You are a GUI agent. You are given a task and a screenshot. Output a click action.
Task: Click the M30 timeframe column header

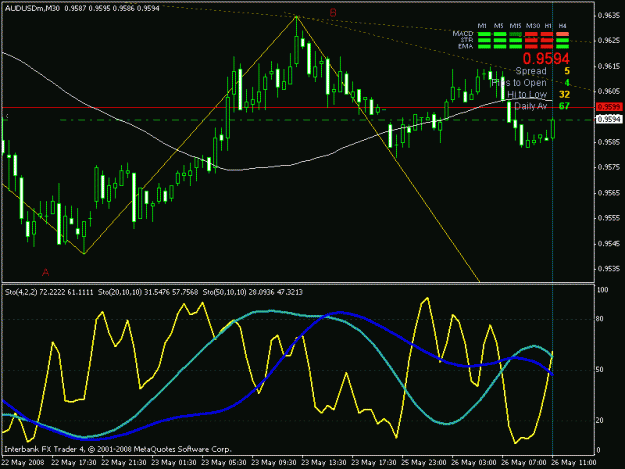click(533, 26)
